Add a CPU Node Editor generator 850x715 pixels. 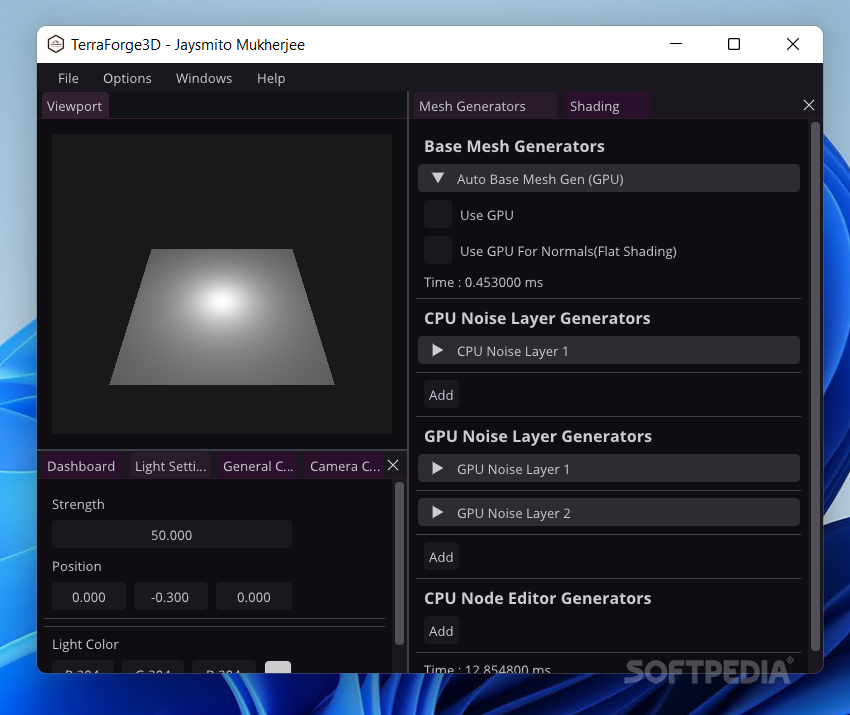[x=441, y=630]
